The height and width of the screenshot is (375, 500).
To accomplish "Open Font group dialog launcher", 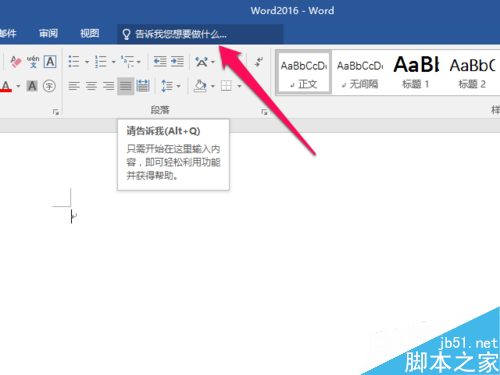I will (x=56, y=112).
